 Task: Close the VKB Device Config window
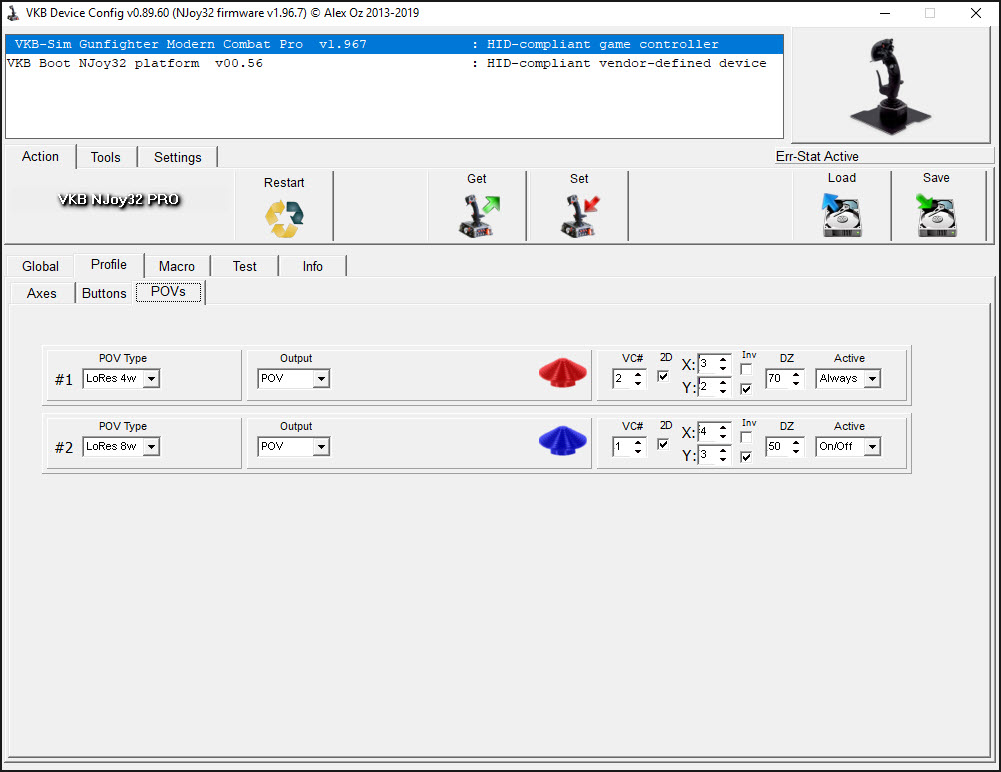coord(975,13)
